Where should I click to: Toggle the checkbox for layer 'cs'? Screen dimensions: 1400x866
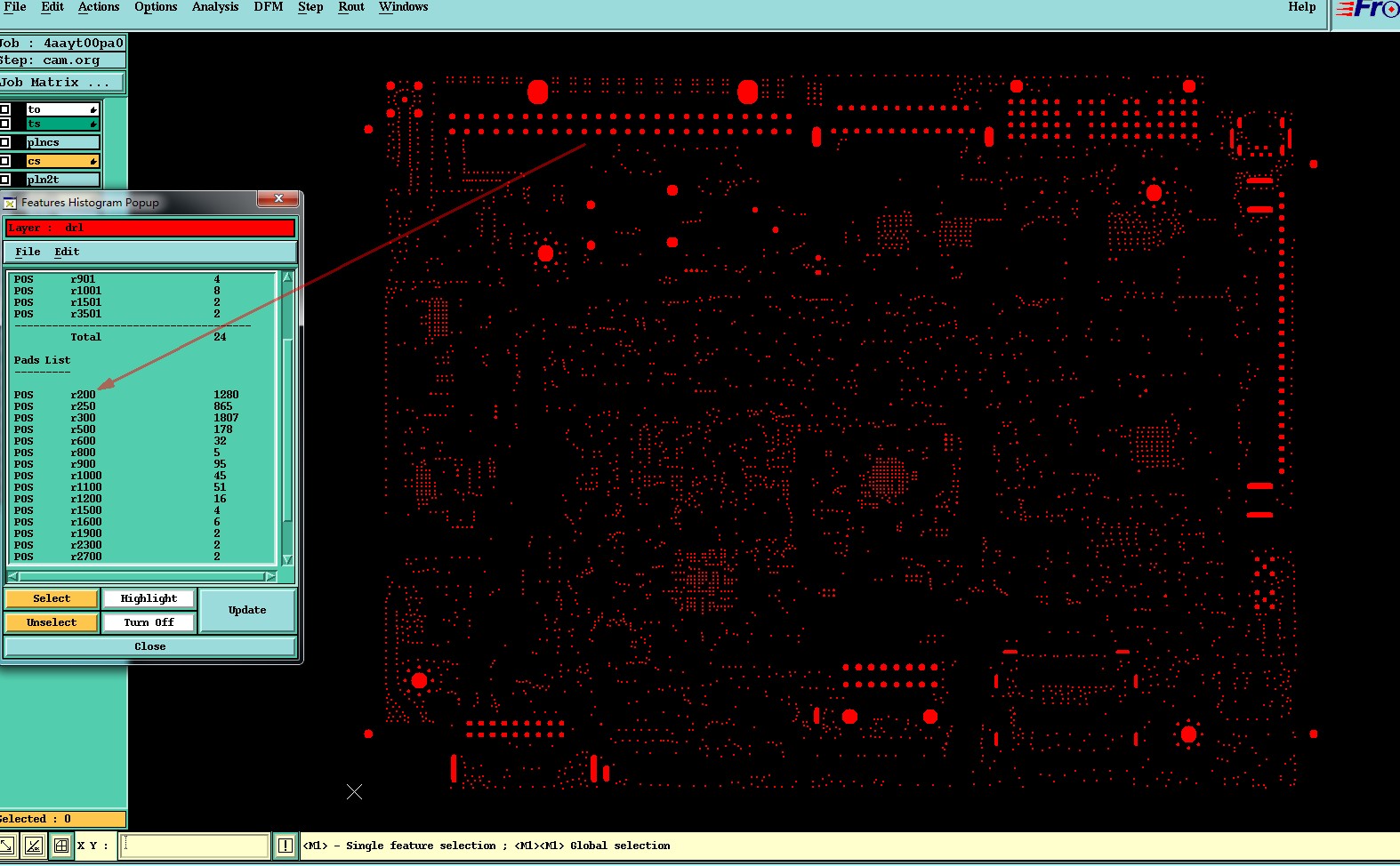pos(4,161)
